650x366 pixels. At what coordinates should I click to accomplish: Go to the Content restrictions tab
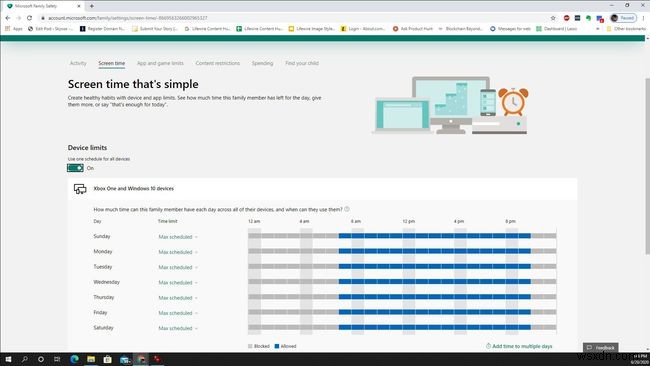(x=218, y=63)
